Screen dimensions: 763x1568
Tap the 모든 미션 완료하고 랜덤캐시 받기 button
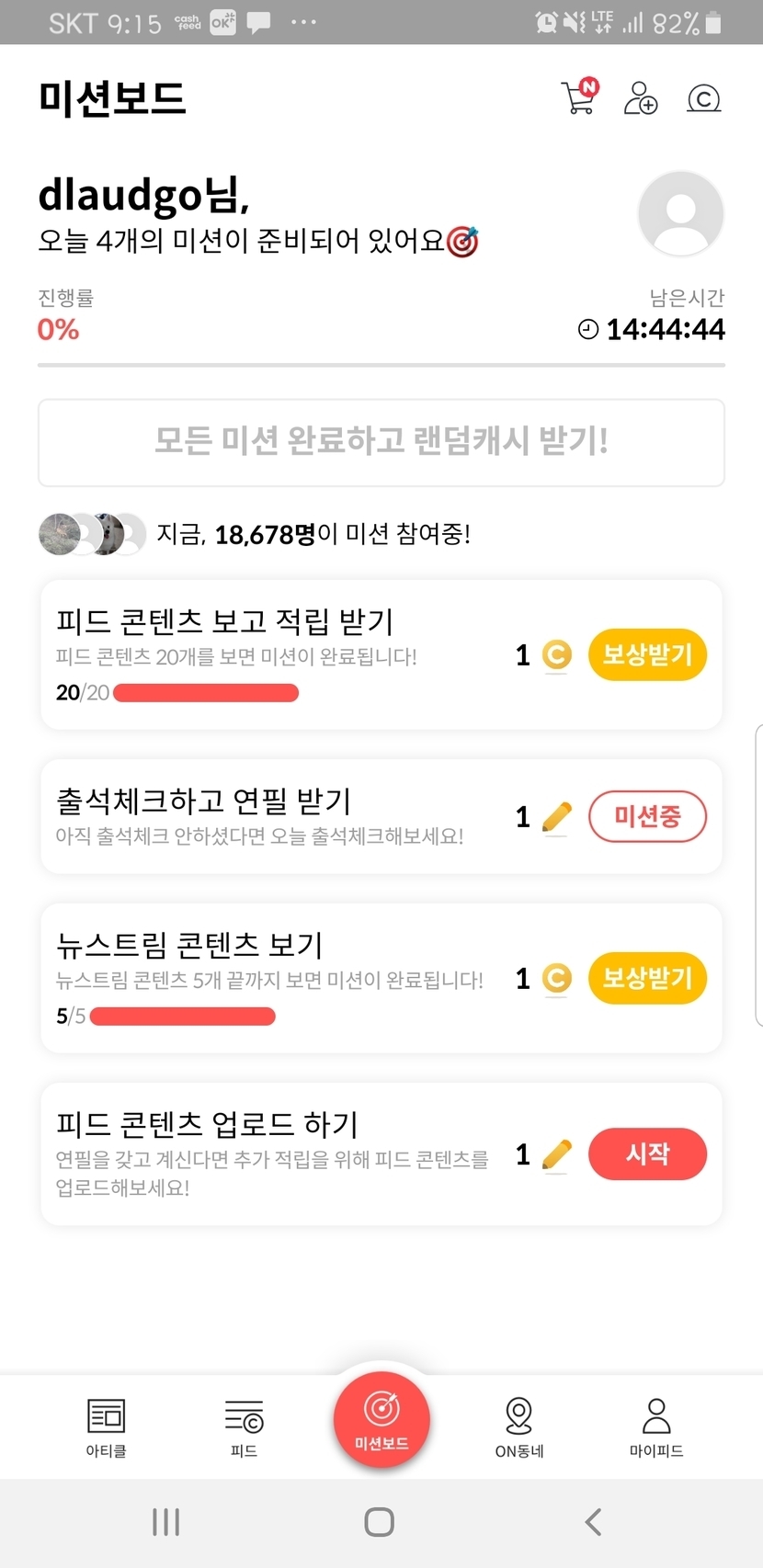click(381, 442)
